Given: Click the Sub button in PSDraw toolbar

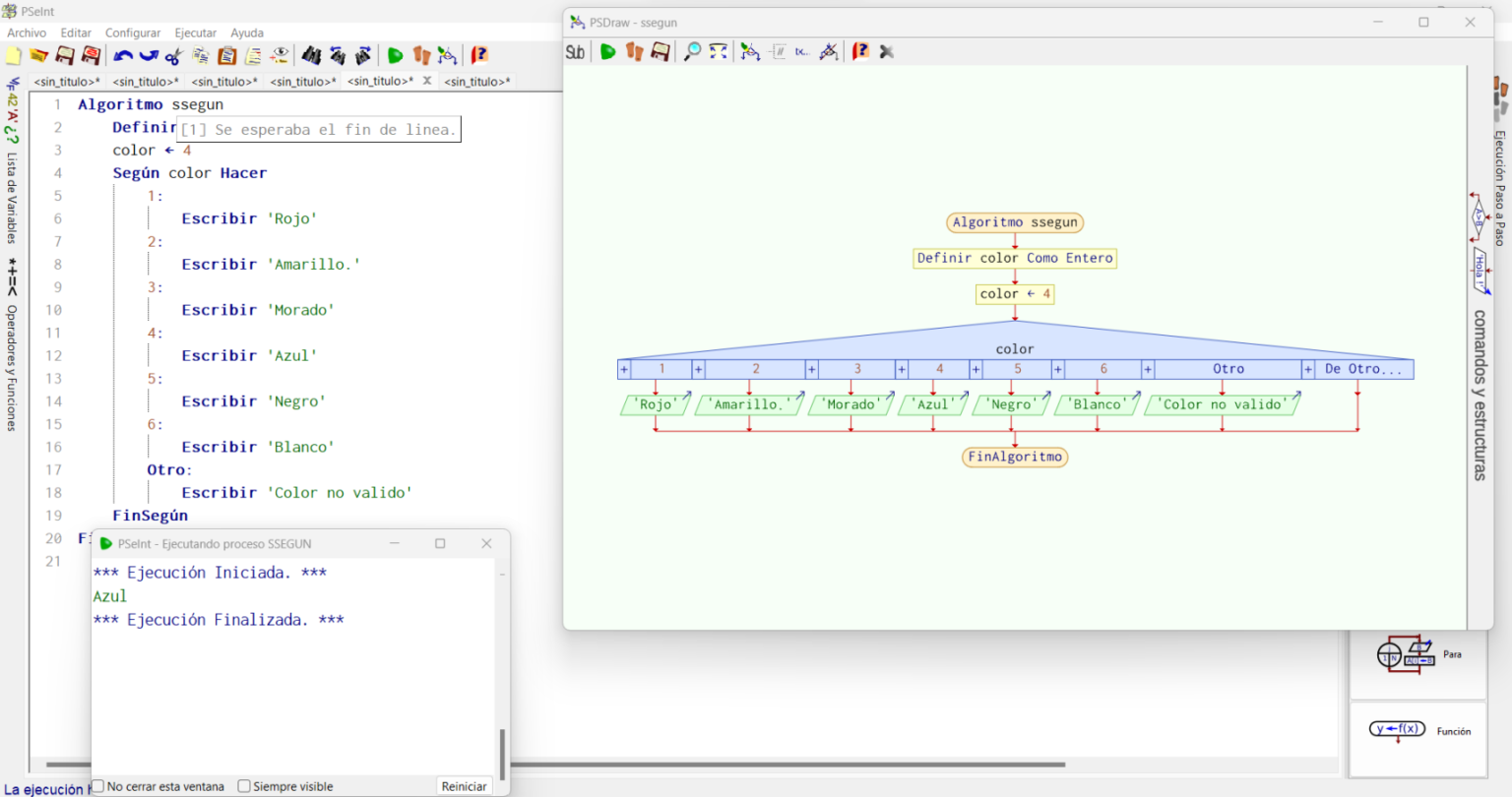Looking at the screenshot, I should pos(575,51).
